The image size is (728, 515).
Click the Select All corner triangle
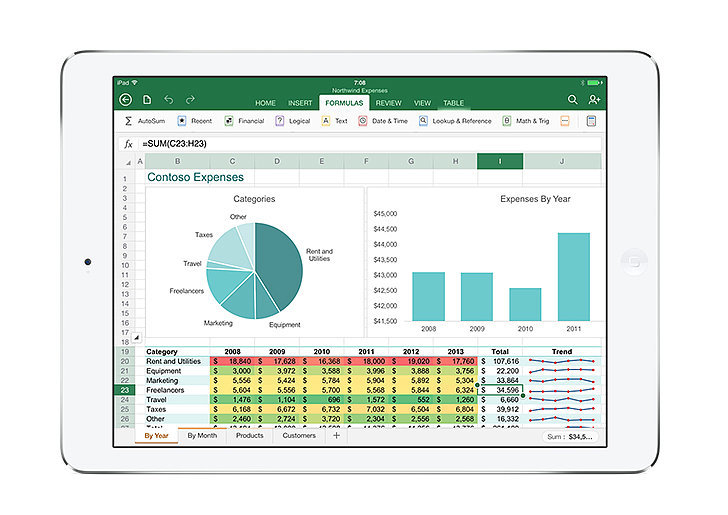[x=128, y=162]
